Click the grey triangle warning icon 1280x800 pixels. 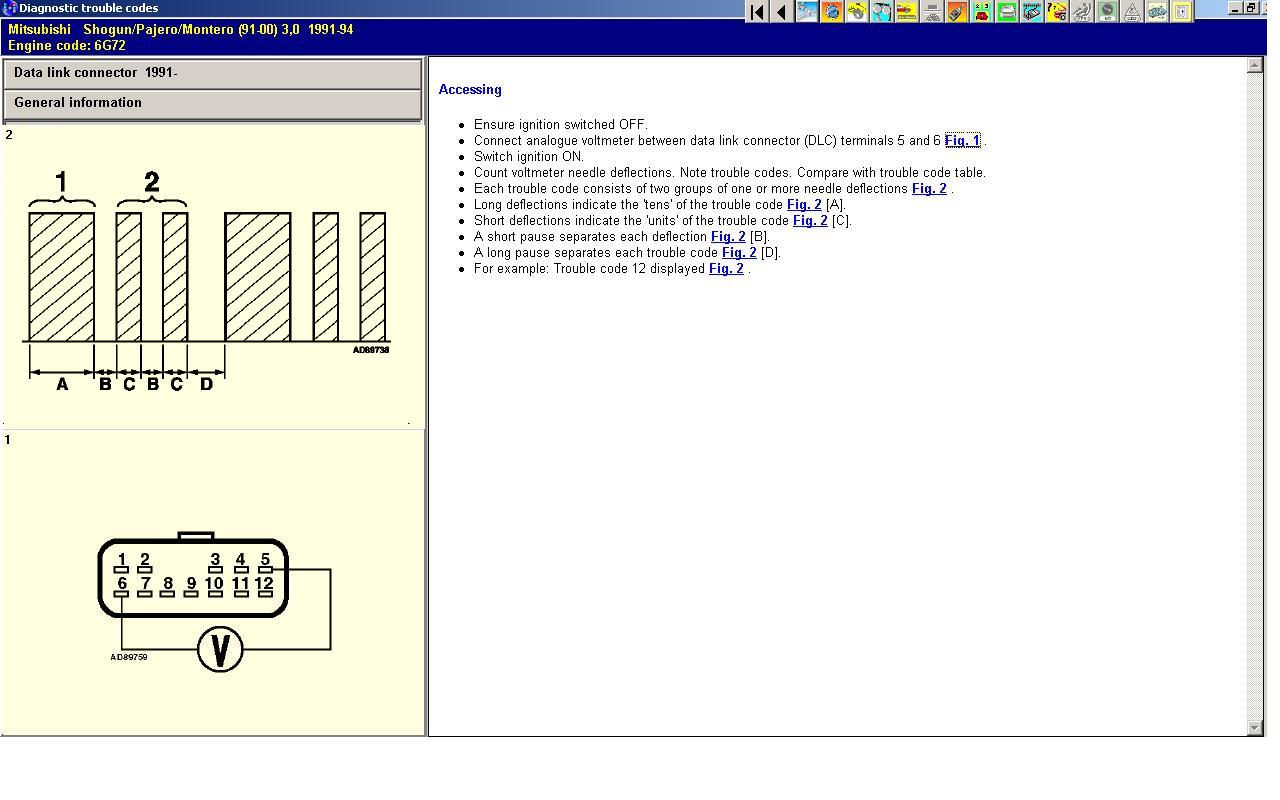pyautogui.click(x=1132, y=12)
